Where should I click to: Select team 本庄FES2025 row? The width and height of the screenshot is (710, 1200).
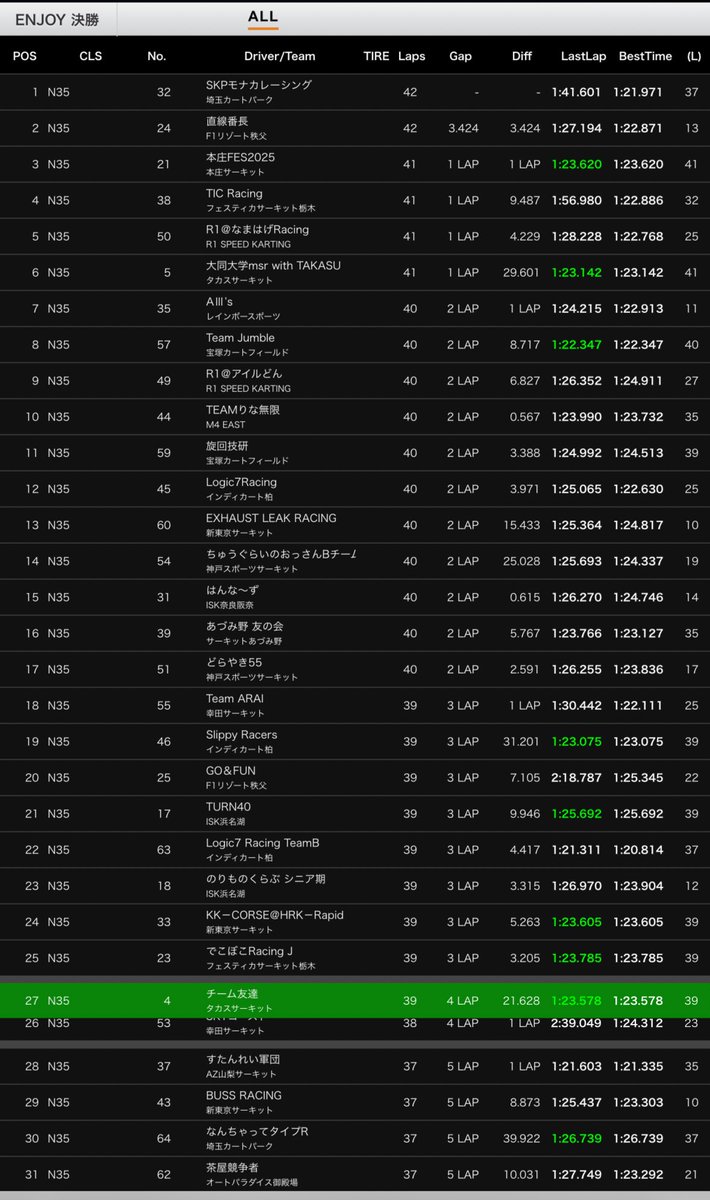pyautogui.click(x=355, y=164)
